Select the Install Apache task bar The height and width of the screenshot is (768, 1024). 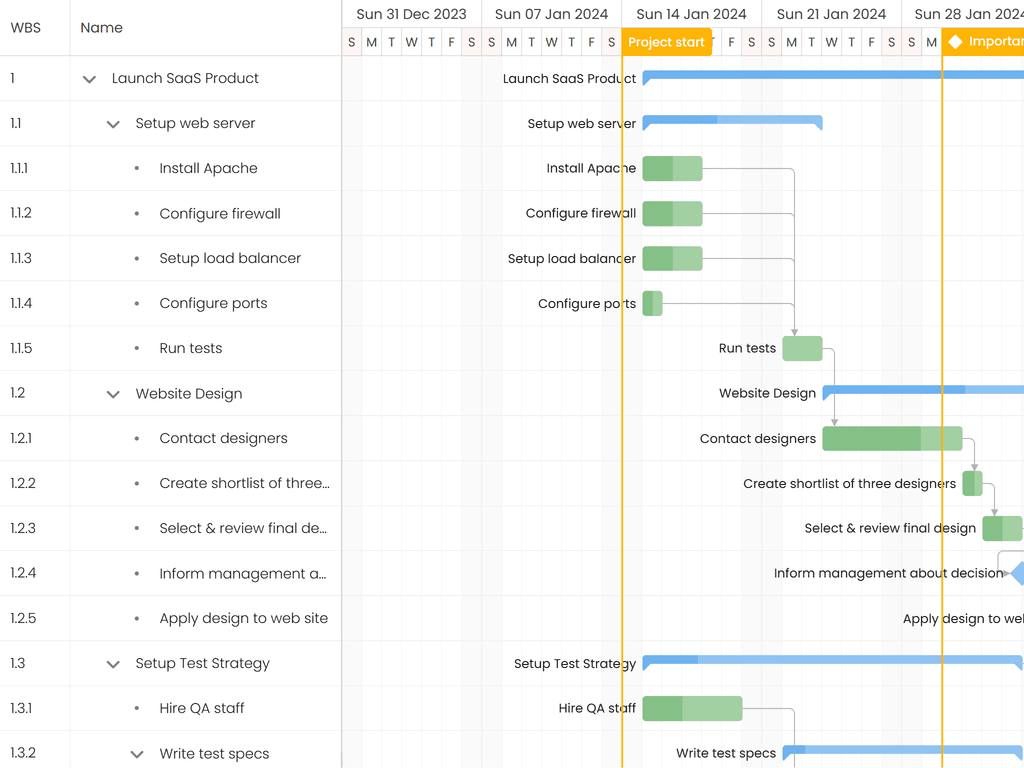(672, 169)
